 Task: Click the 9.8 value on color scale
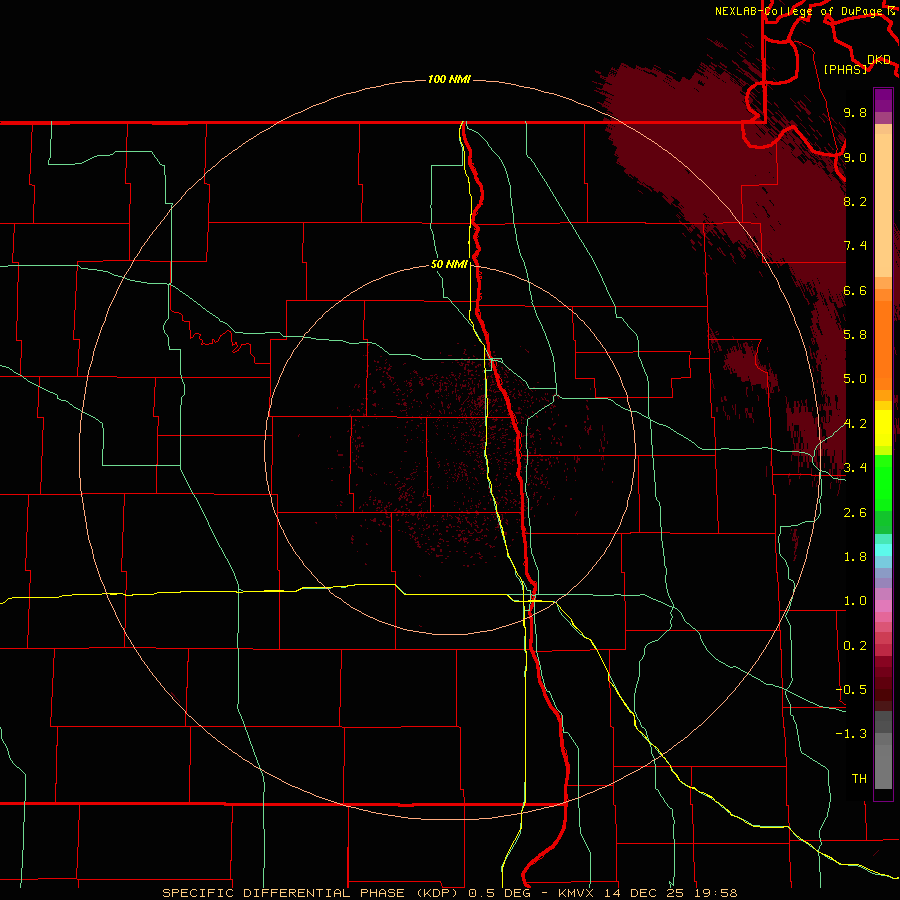click(x=855, y=112)
